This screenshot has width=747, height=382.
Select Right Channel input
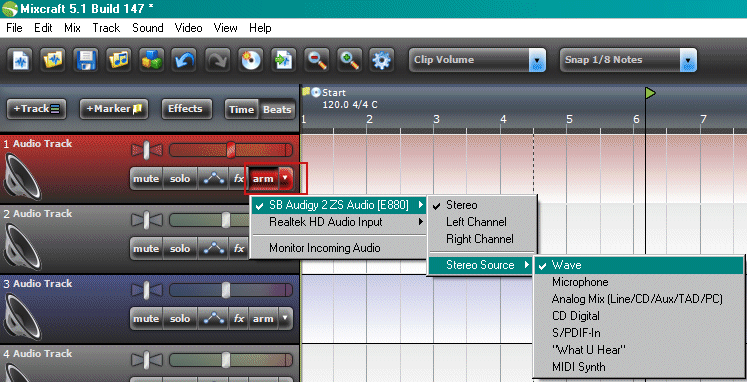[x=481, y=239]
